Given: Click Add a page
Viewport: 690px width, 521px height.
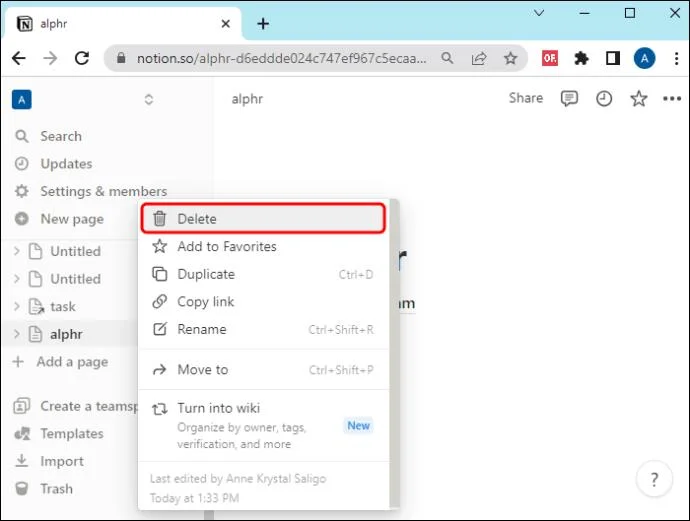Looking at the screenshot, I should point(61,362).
